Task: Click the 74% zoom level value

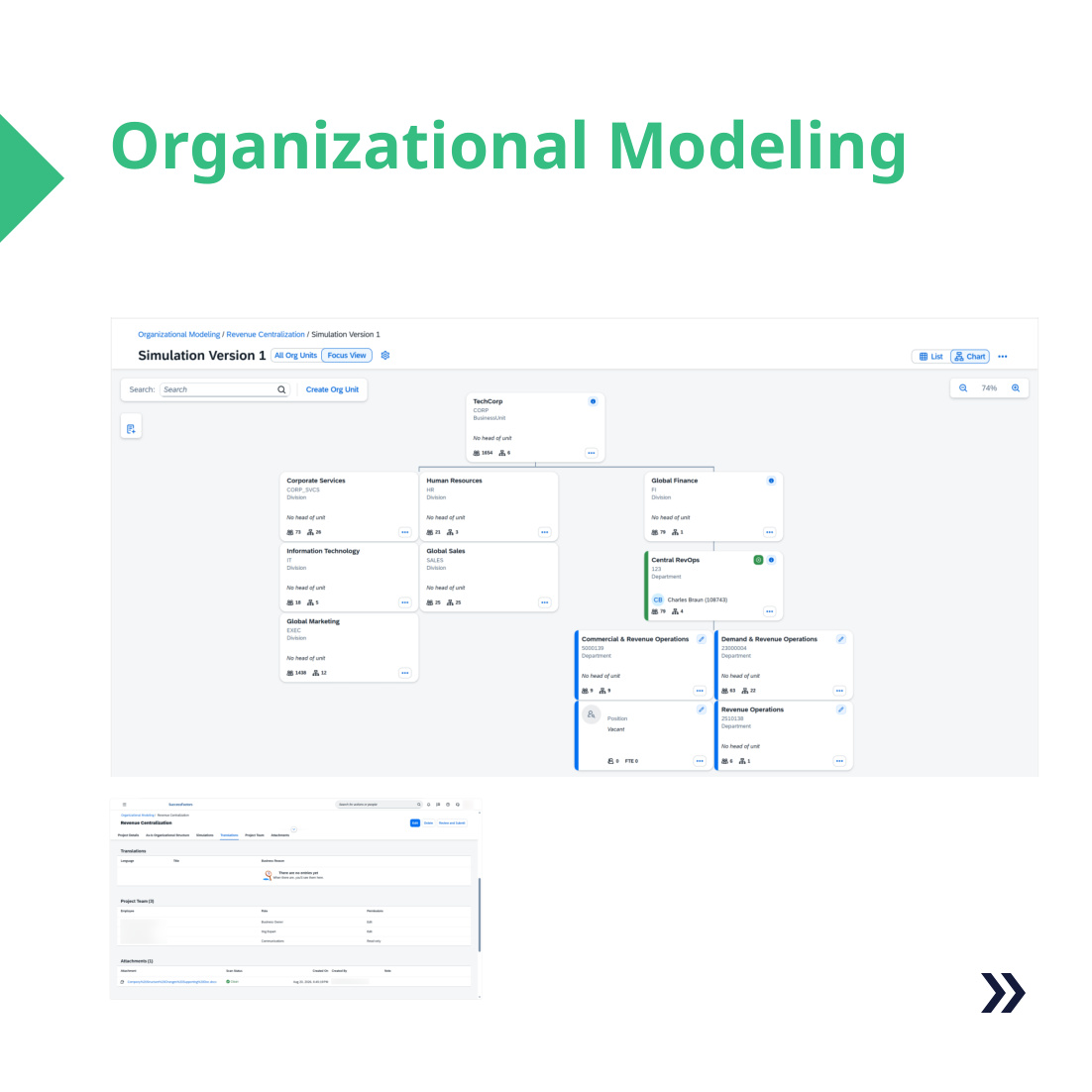Action: coord(989,387)
